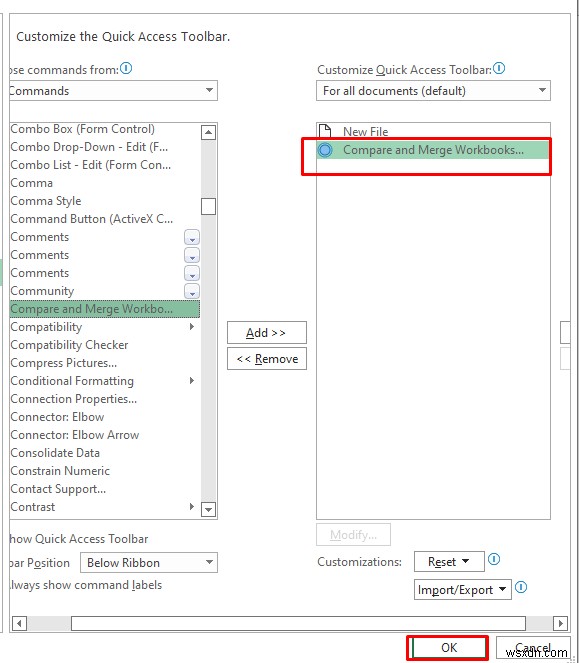
Task: Confirm with the OK button
Action: (x=448, y=647)
